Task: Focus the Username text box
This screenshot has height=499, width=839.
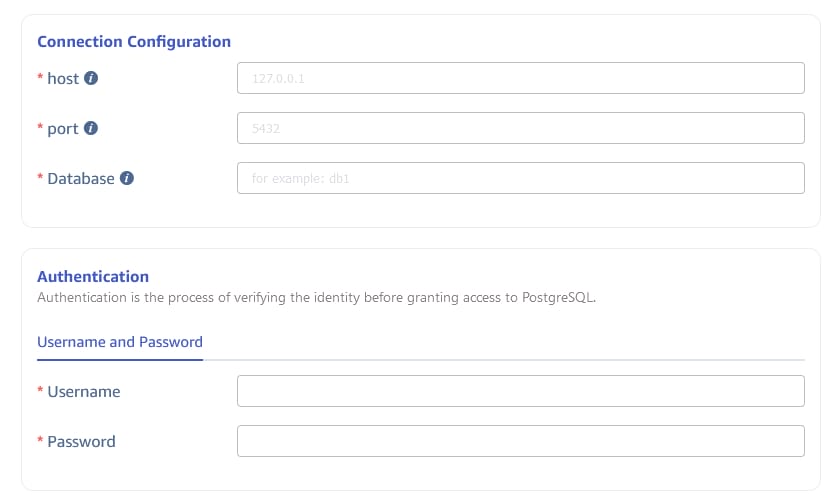Action: click(520, 391)
